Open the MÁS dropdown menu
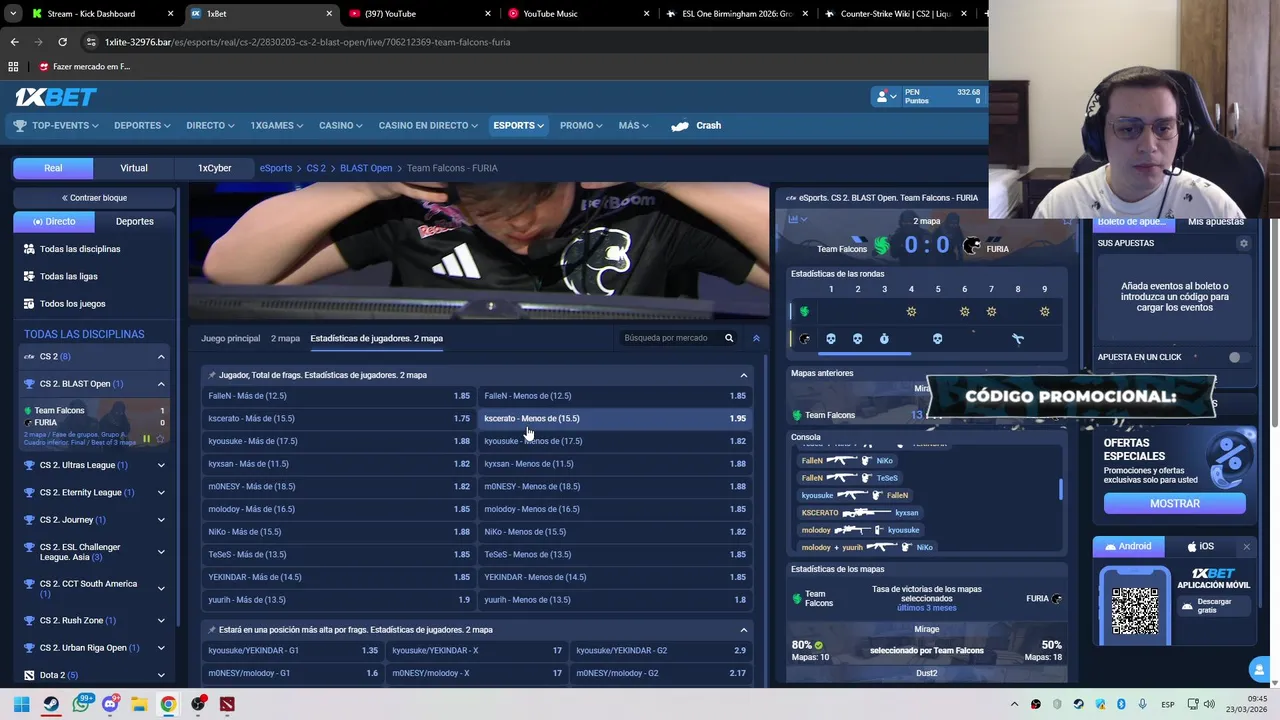 pyautogui.click(x=633, y=126)
